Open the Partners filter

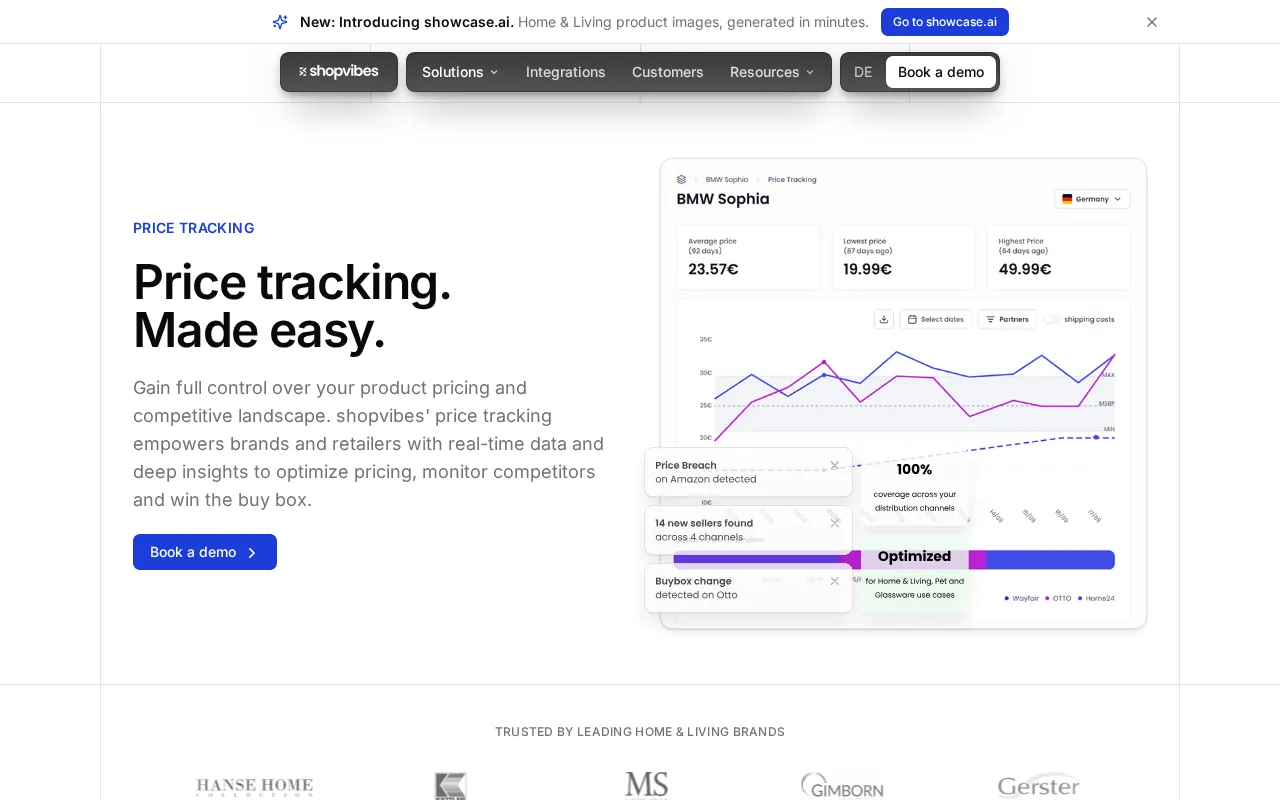tap(1007, 319)
